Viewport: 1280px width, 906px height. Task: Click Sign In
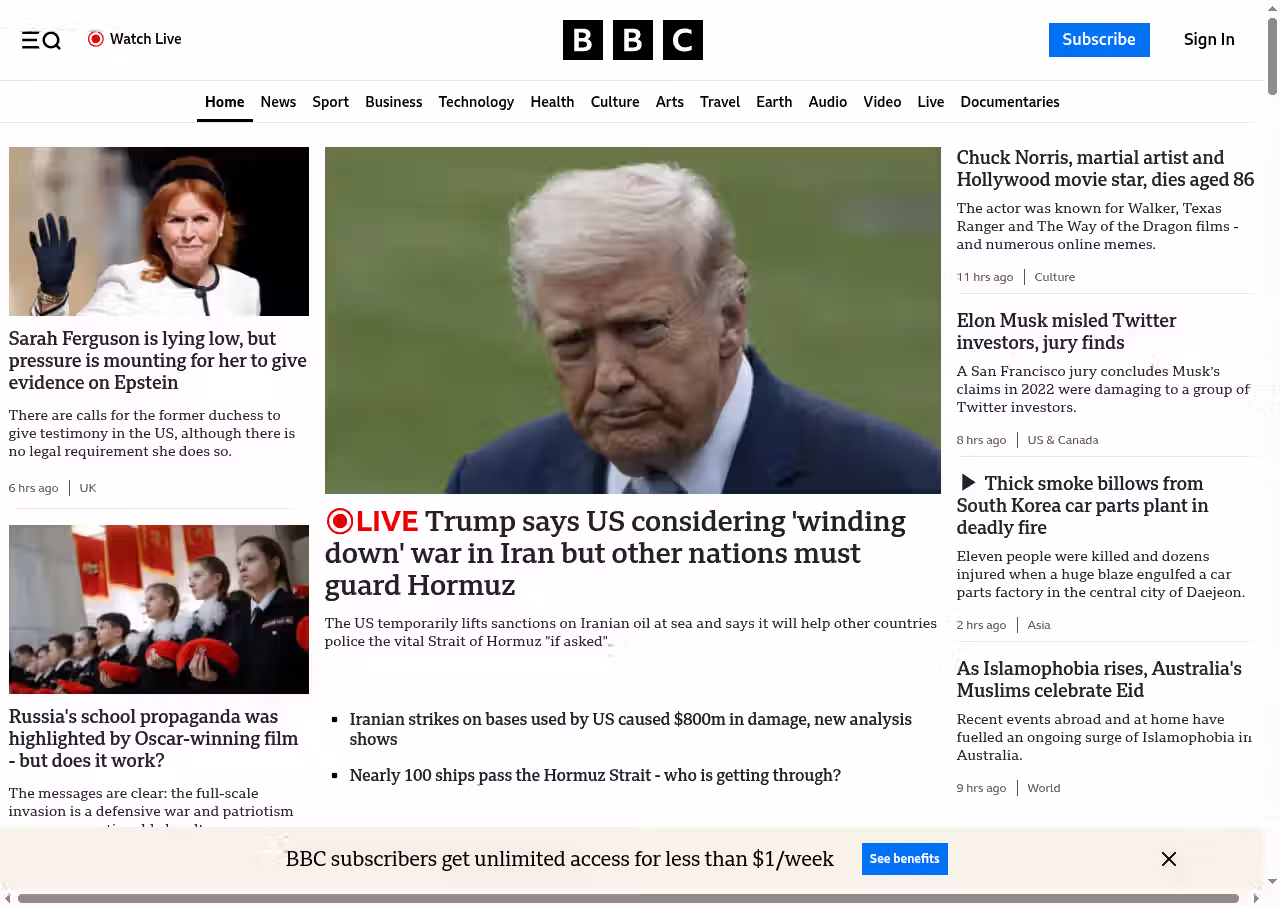[x=1209, y=40]
